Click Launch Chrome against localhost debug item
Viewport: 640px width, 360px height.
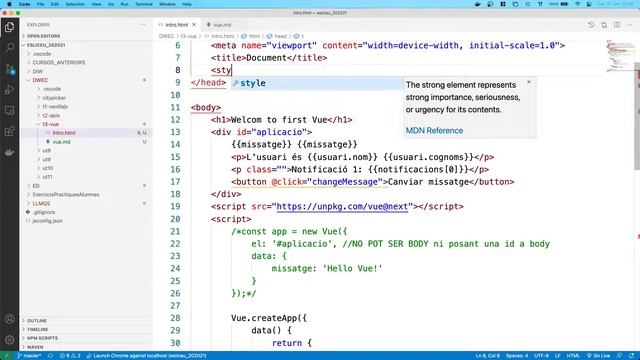147,356
